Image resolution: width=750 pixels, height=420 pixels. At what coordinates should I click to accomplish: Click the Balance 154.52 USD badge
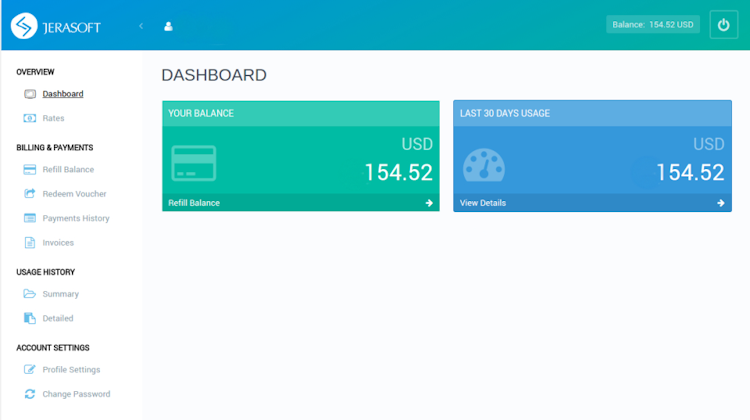[x=653, y=24]
